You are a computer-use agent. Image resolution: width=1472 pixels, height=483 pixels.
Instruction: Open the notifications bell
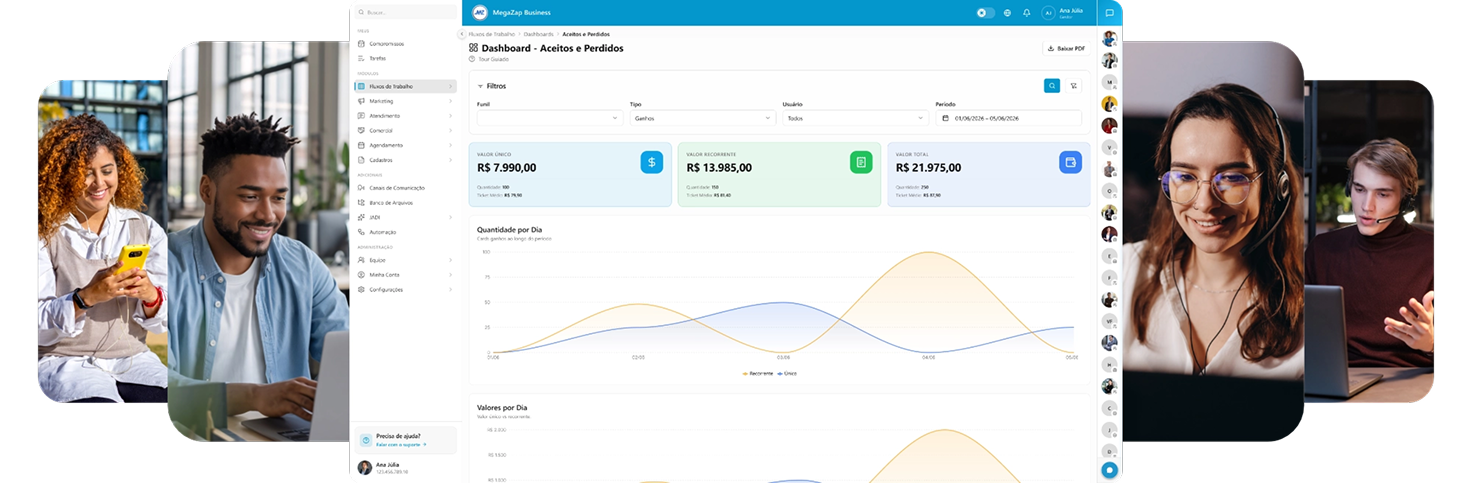click(x=1026, y=13)
